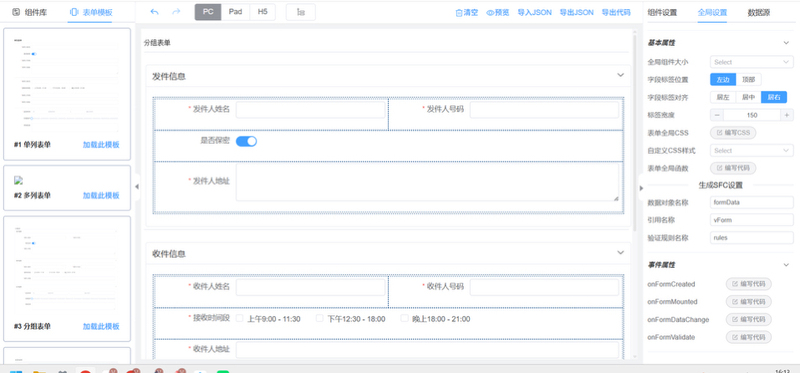This screenshot has width=800, height=373.
Task: Click the broken image of template #2
Action: (x=18, y=180)
